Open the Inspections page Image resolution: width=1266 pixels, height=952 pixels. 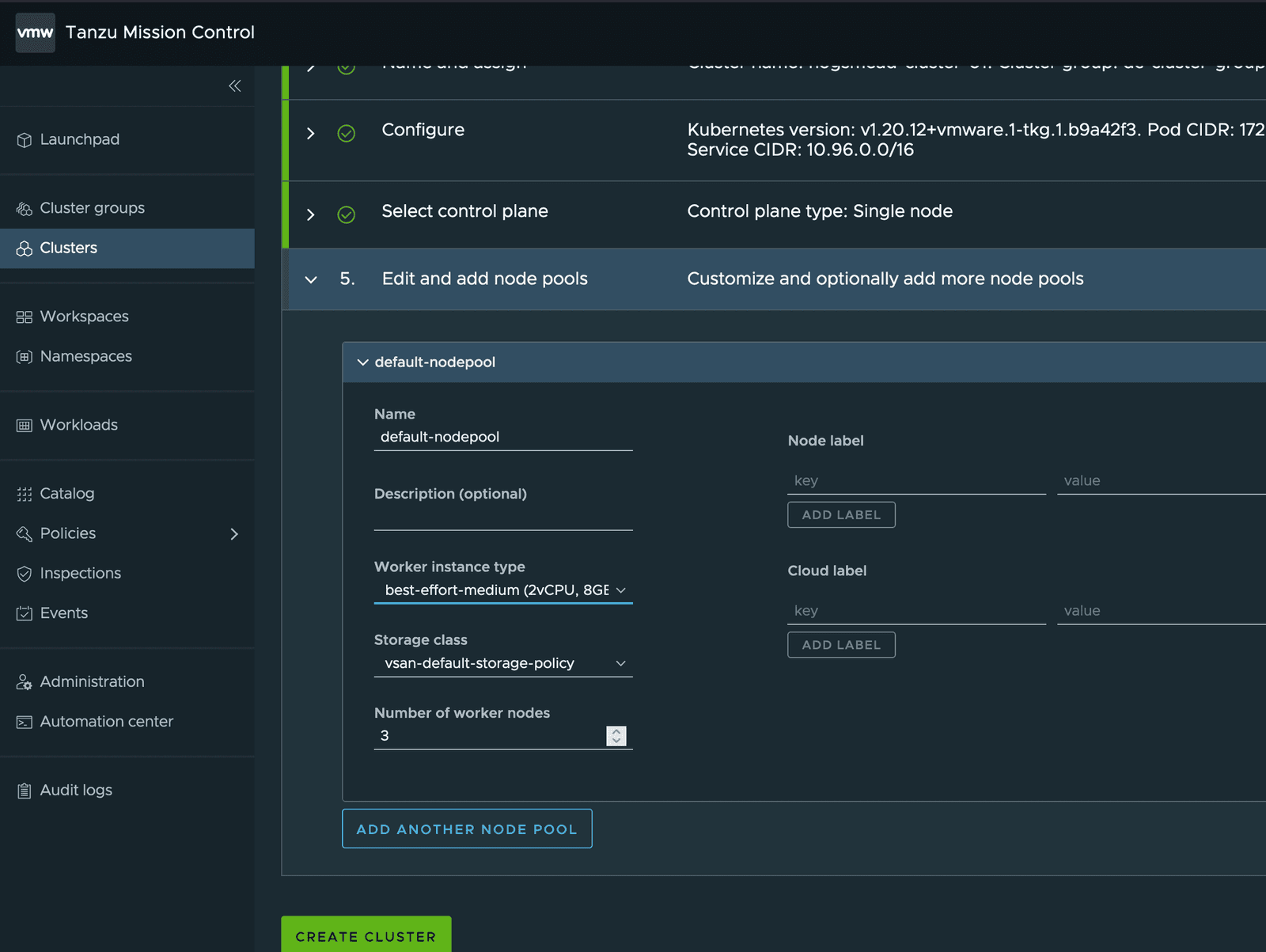80,573
